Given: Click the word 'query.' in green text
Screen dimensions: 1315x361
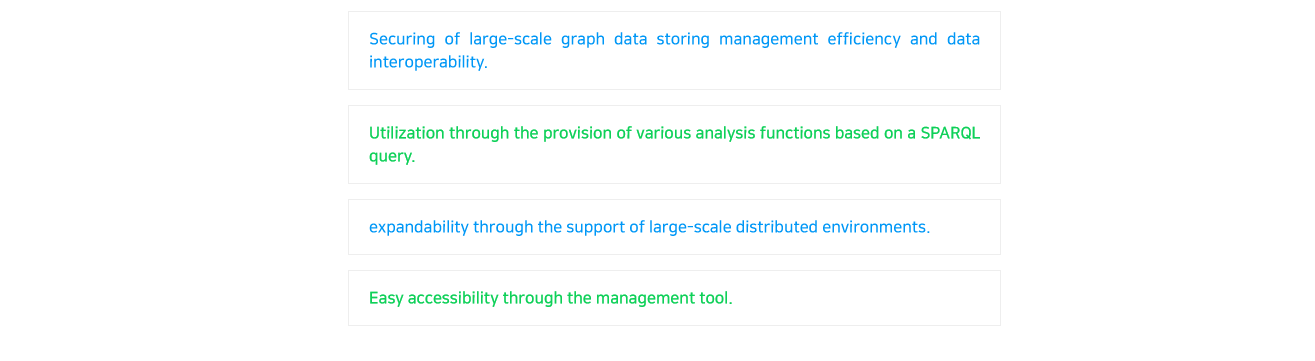Looking at the screenshot, I should point(392,157).
